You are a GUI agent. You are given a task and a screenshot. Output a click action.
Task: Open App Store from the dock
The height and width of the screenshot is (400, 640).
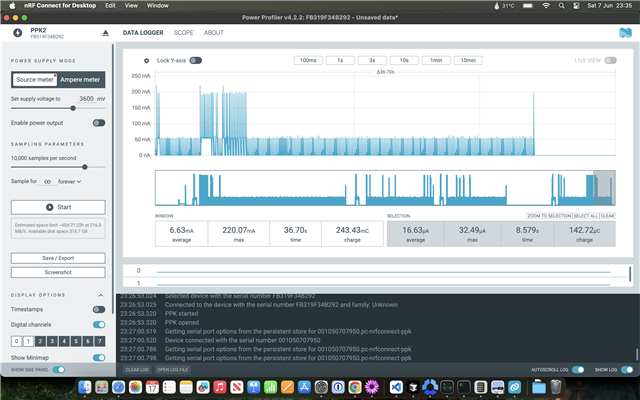[304, 387]
